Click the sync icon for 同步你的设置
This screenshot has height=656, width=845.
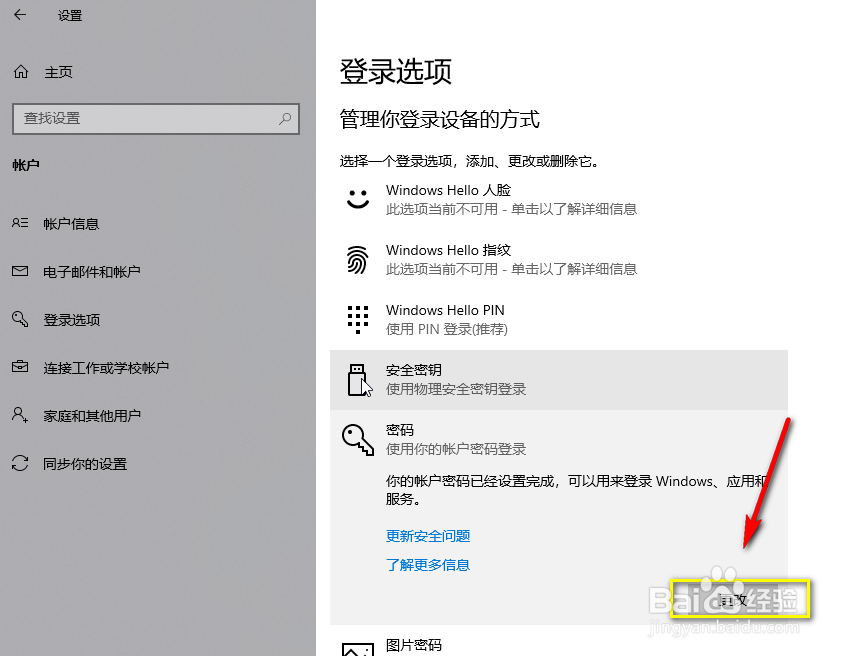click(20, 463)
